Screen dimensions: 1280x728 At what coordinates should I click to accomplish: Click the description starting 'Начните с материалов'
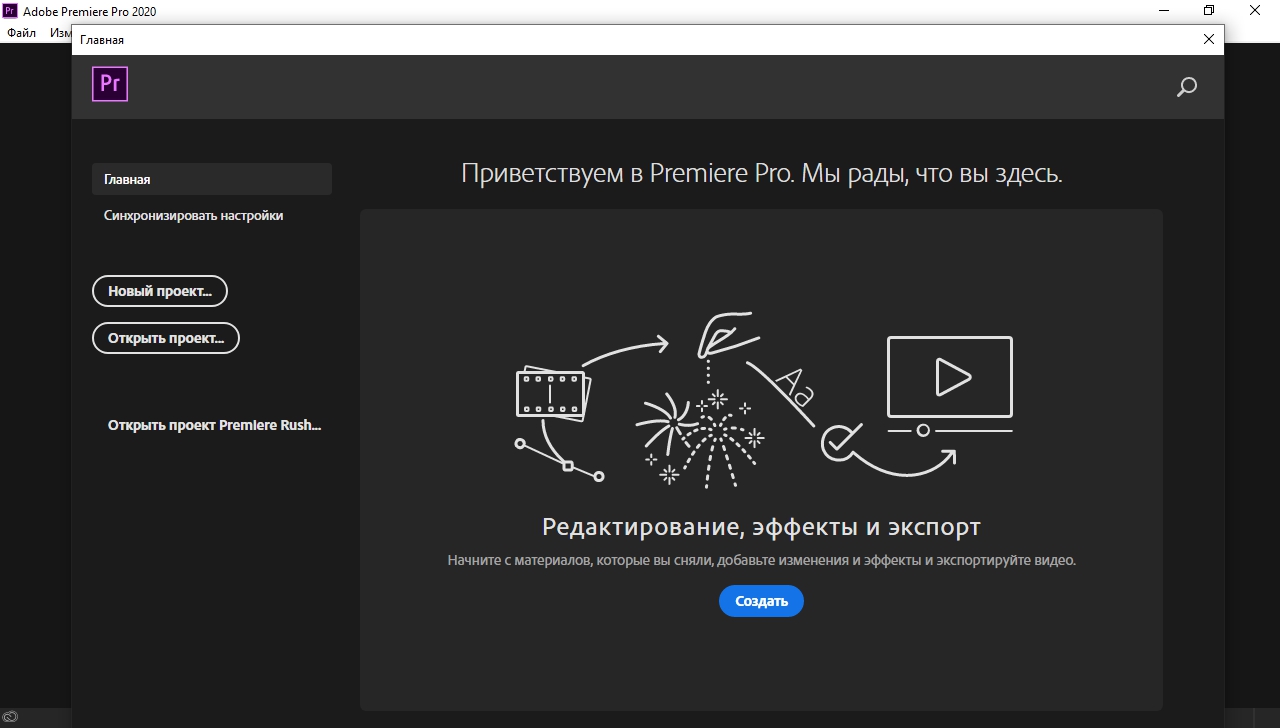(x=761, y=561)
